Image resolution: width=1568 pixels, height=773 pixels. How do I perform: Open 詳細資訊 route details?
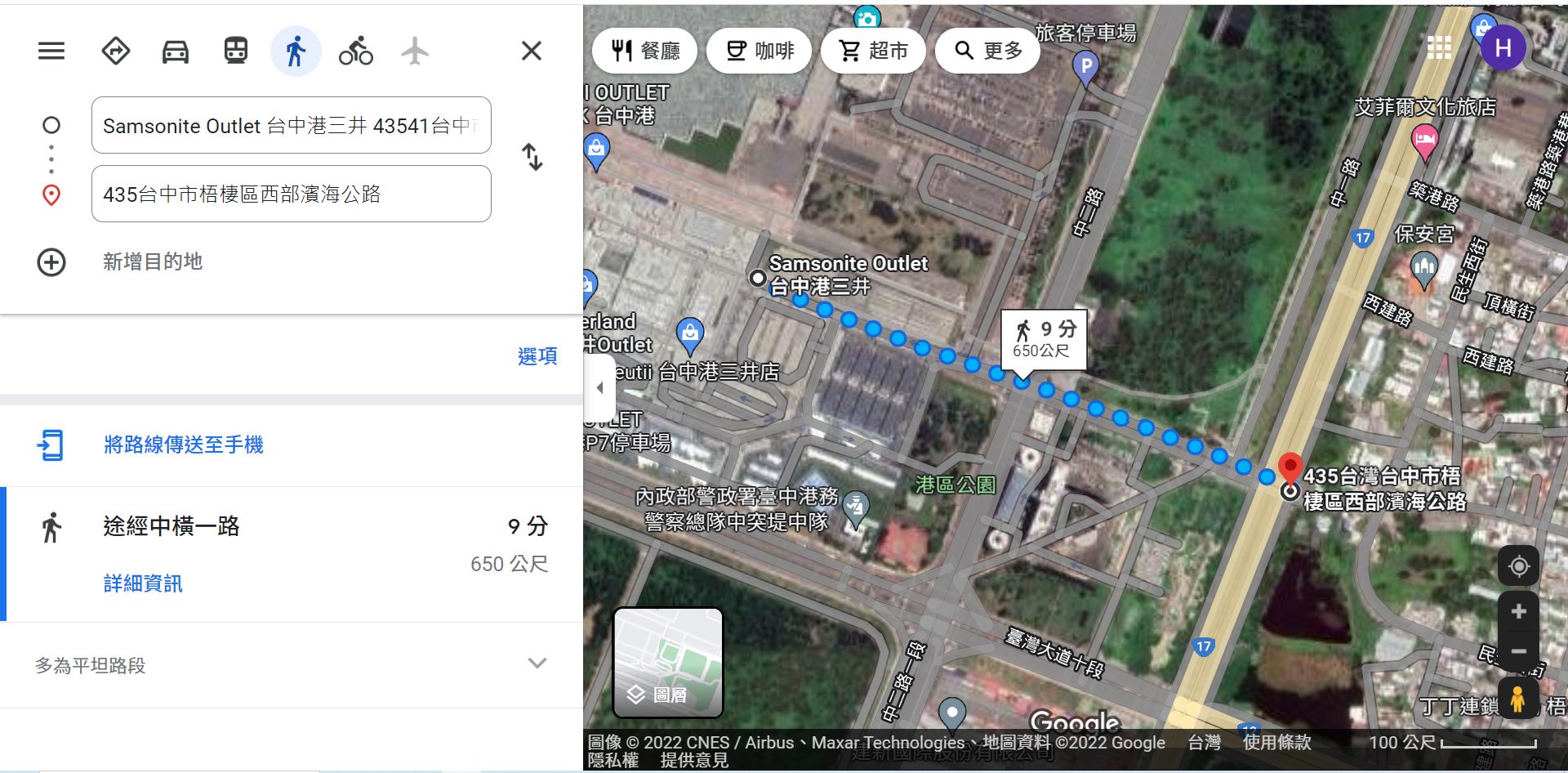(x=143, y=583)
